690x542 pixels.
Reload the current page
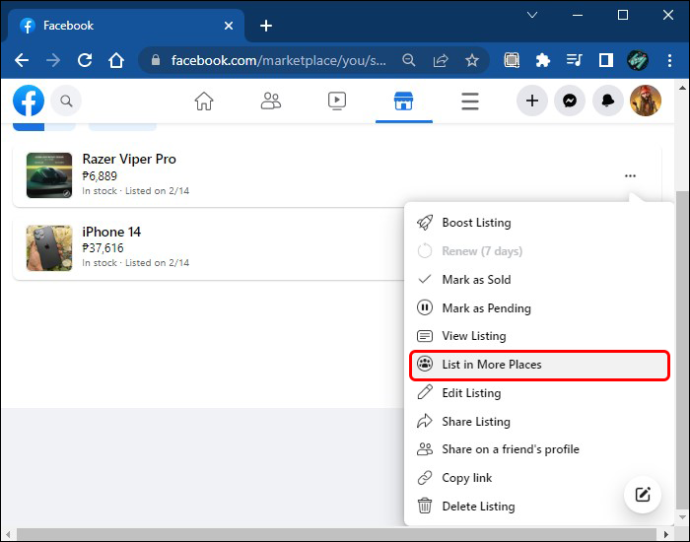click(85, 60)
